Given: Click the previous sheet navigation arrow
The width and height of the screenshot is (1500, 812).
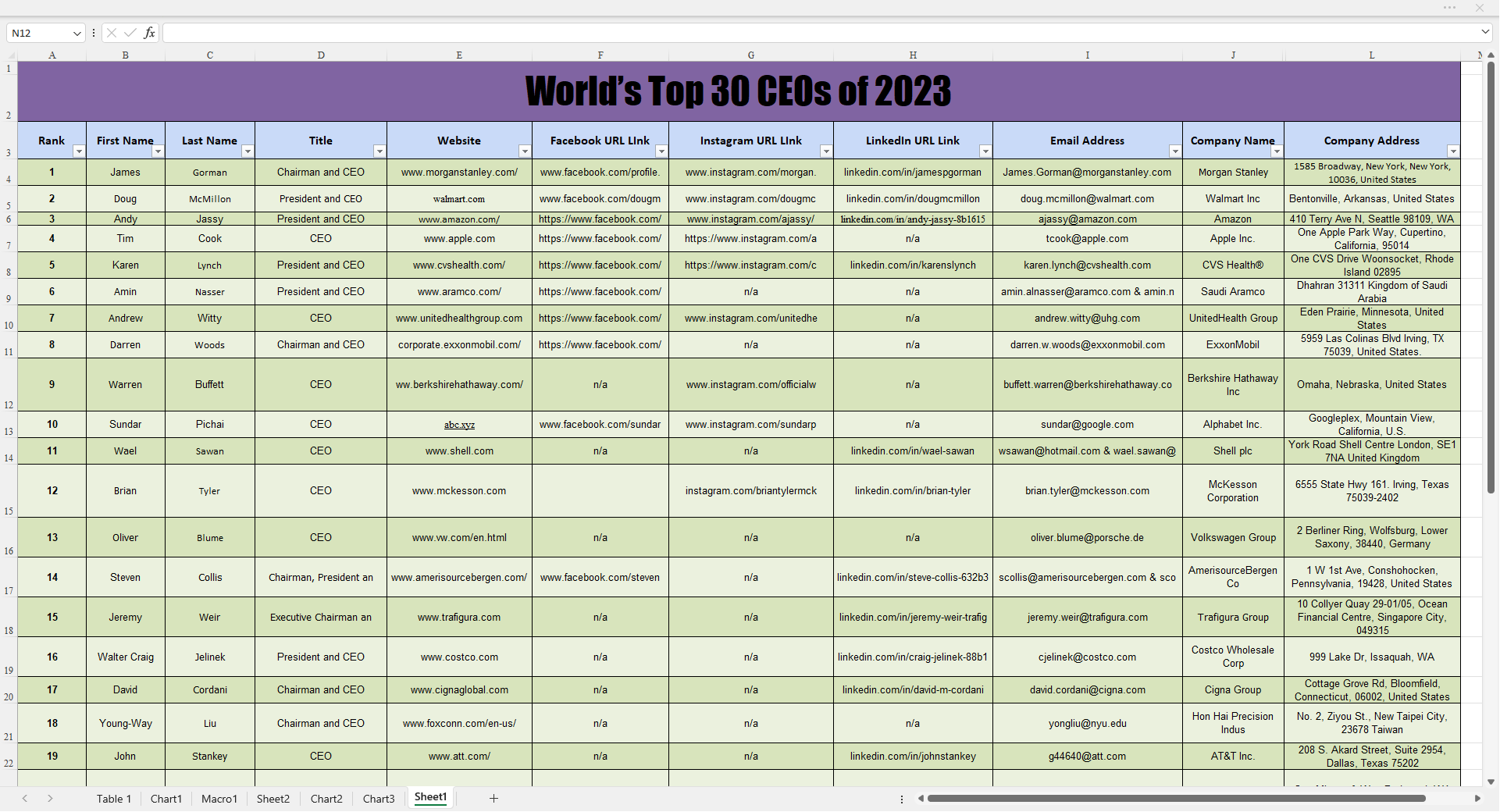Looking at the screenshot, I should [25, 798].
